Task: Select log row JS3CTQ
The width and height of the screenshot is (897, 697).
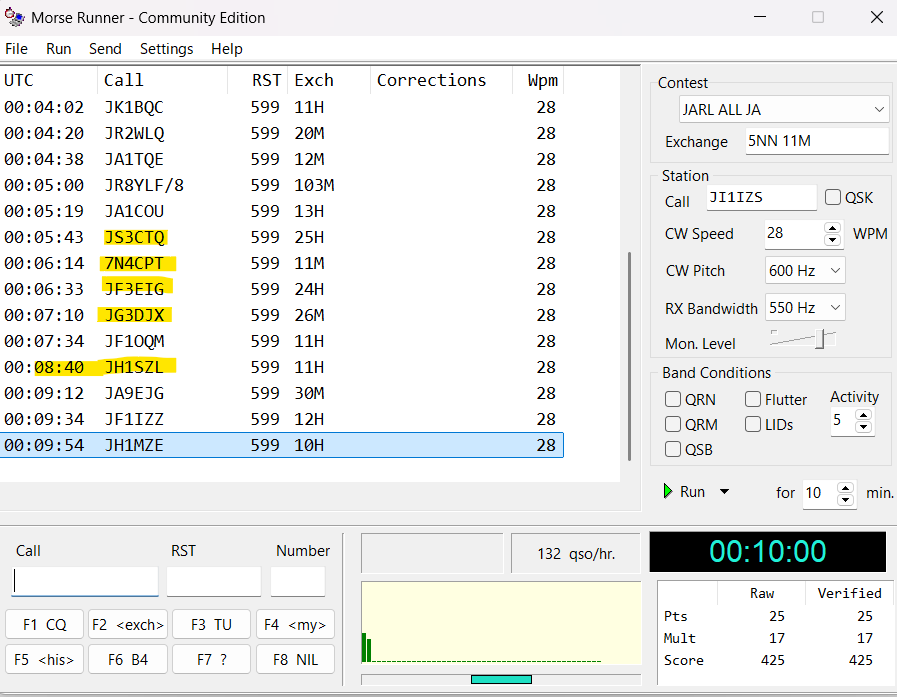Action: 281,237
